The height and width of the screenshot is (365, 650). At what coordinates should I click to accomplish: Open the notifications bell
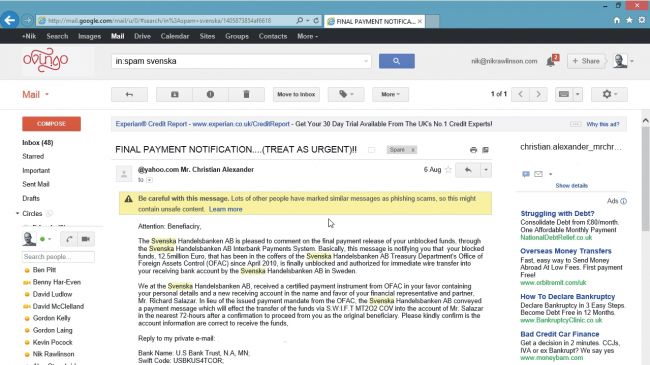click(x=551, y=61)
